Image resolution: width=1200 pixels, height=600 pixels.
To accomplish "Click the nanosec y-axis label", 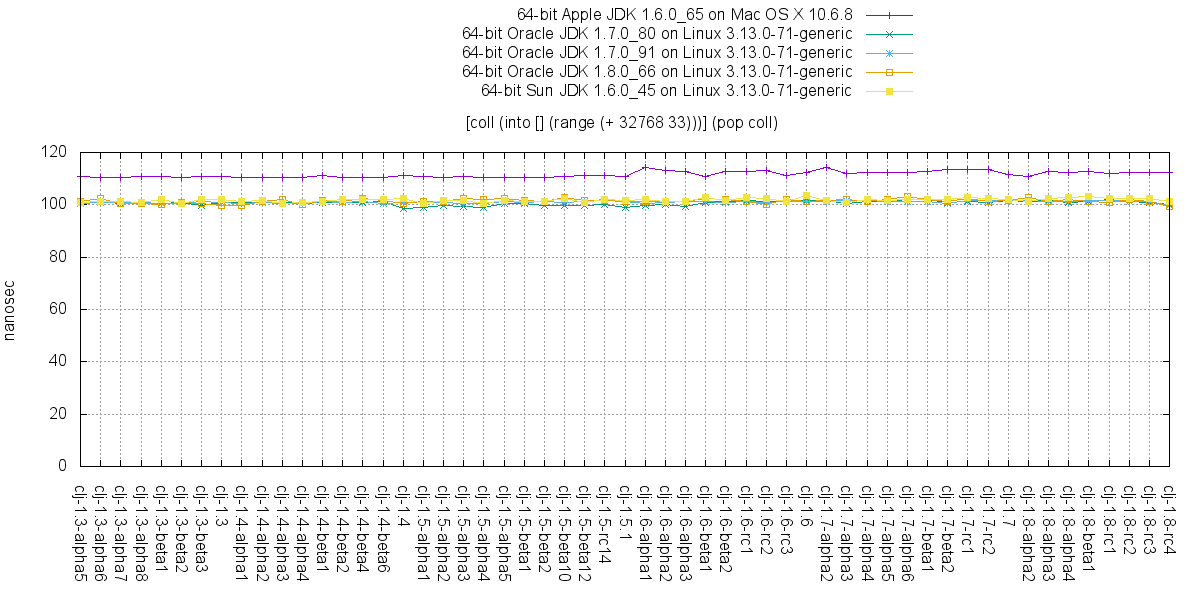I will tap(11, 309).
